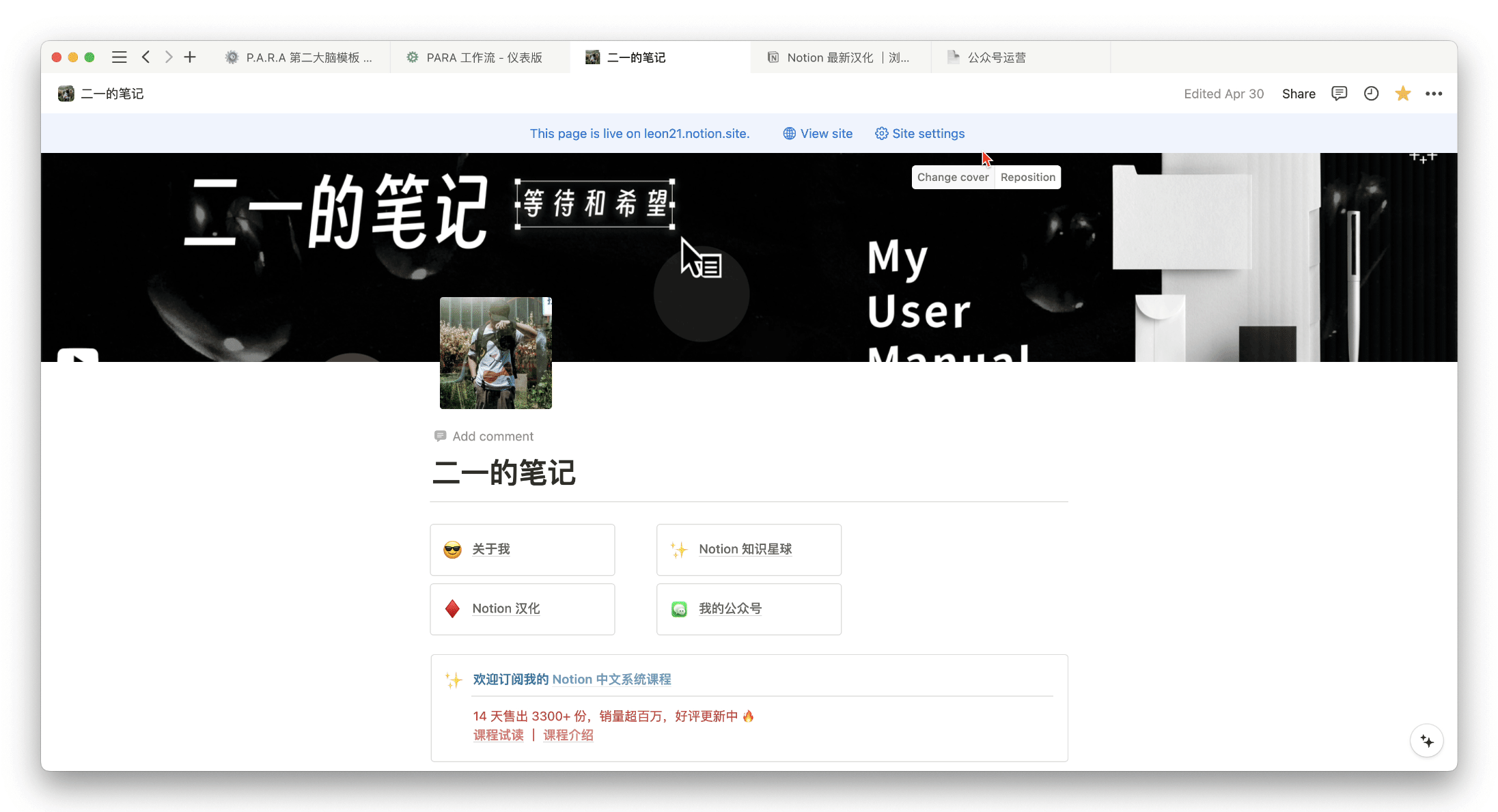
Task: Click the red diamond icon of Notion 汉化
Action: point(452,608)
